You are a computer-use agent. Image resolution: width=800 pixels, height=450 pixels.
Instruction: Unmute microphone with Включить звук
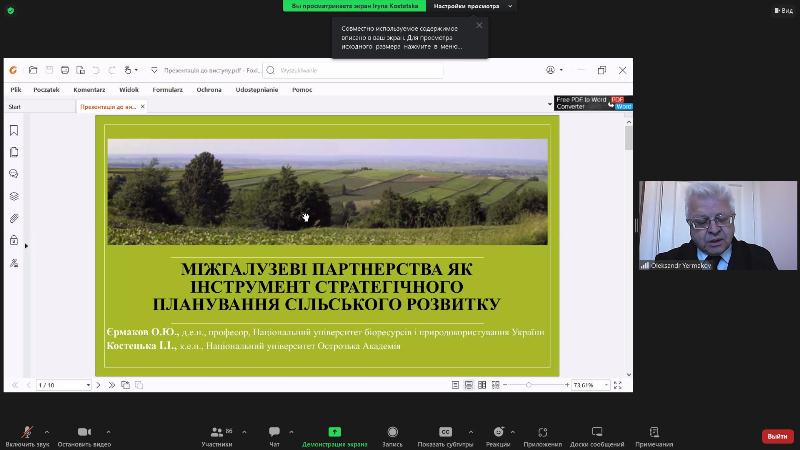coord(27,432)
